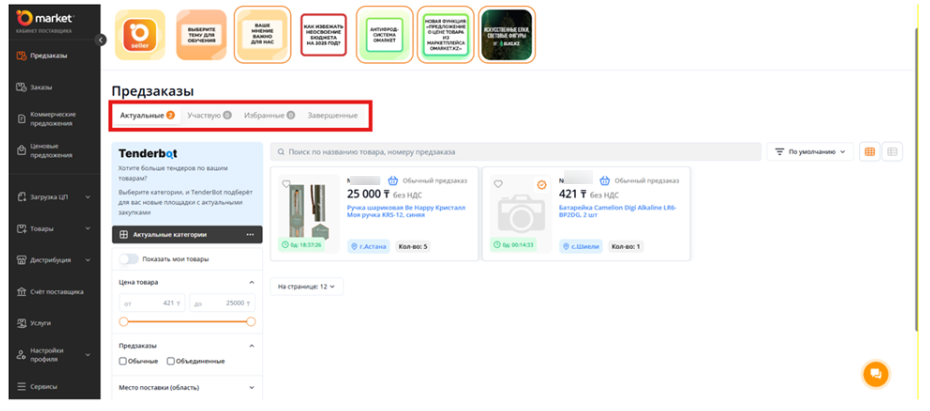Image resolution: width=930 pixels, height=411 pixels.
Task: Collapse the left sidebar with the arrow
Action: [100, 40]
